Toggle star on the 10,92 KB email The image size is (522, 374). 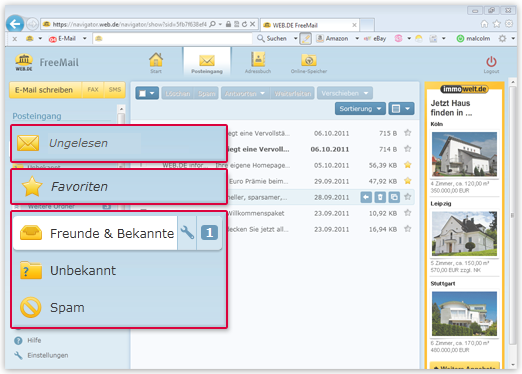tap(408, 213)
